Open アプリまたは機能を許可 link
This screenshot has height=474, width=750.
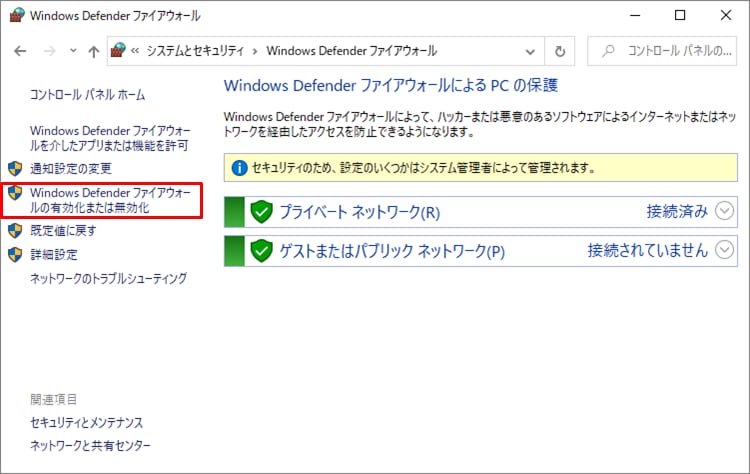point(110,138)
